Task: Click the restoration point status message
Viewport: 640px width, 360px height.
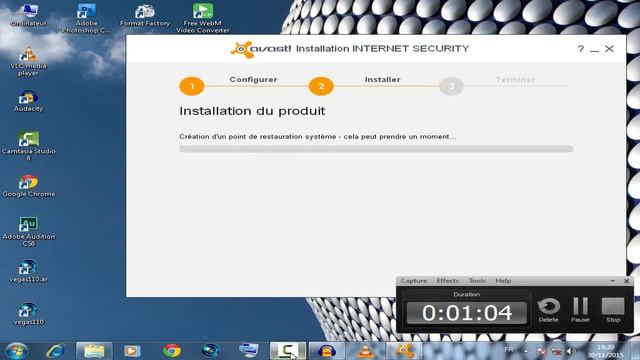Action: point(318,137)
